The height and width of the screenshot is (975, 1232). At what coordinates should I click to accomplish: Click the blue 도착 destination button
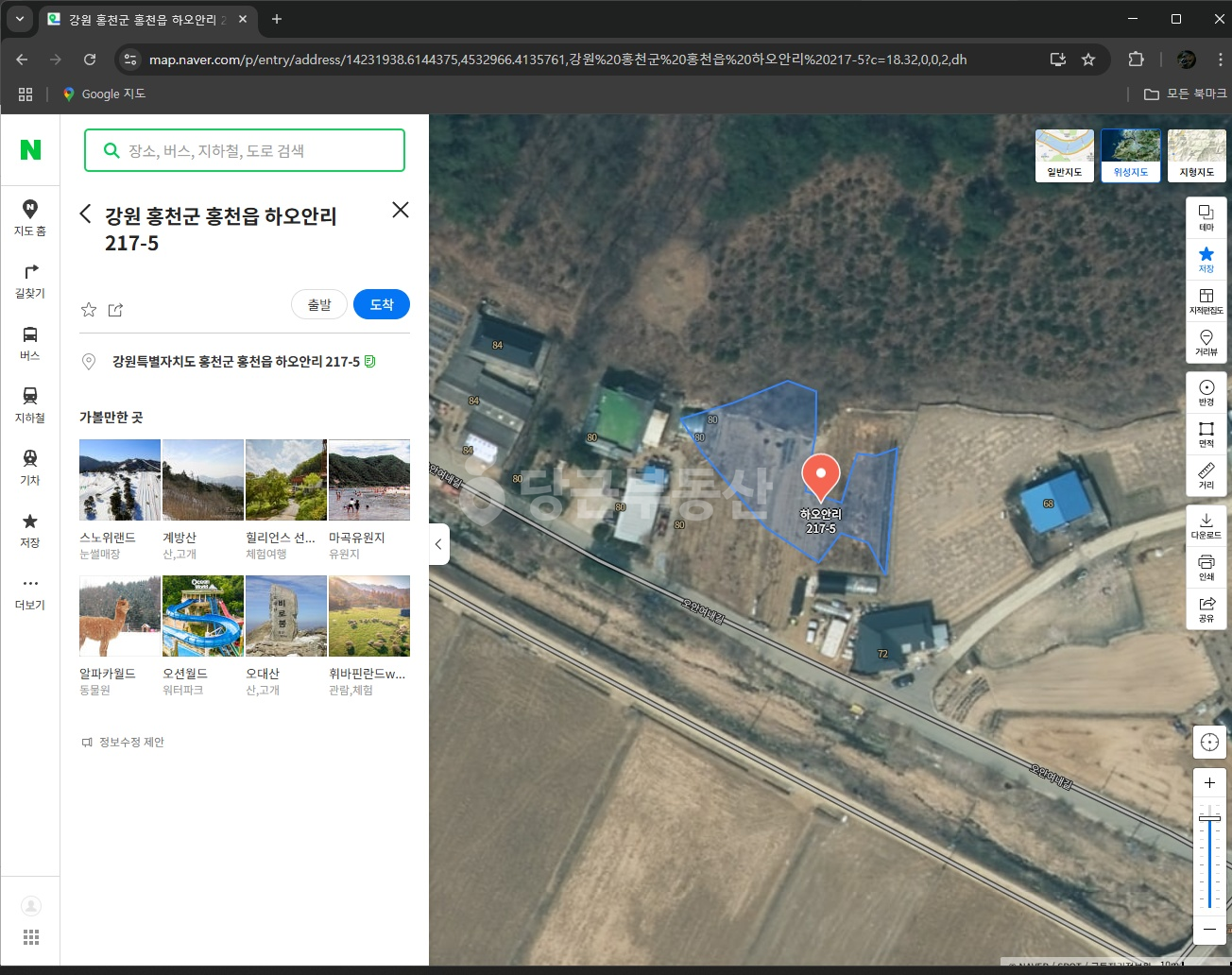tap(382, 304)
